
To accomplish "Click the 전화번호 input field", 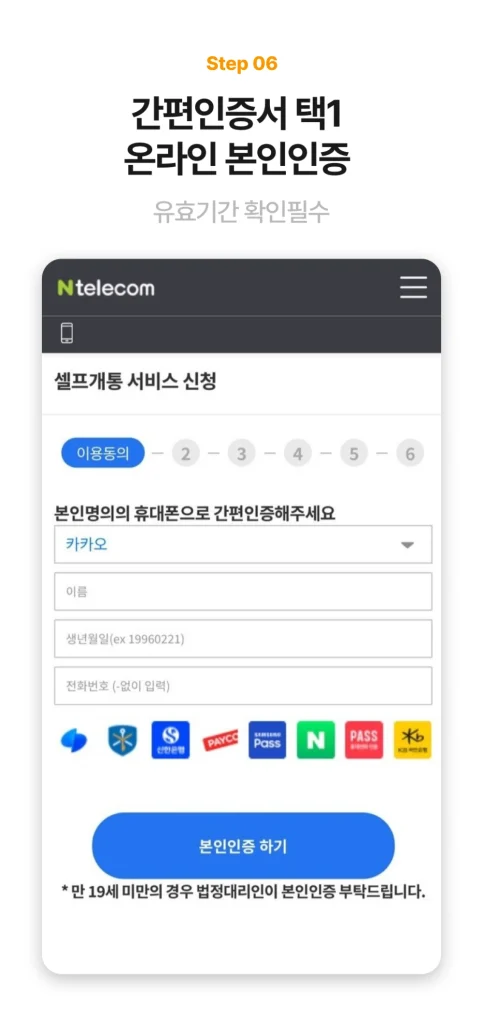I will (243, 686).
